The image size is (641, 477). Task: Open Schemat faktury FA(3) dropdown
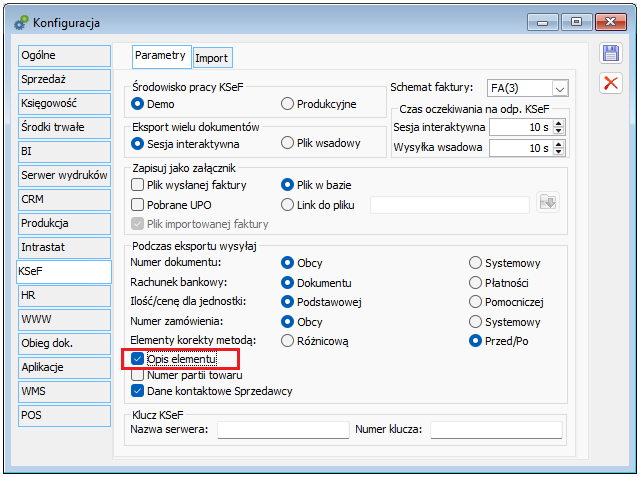click(560, 88)
